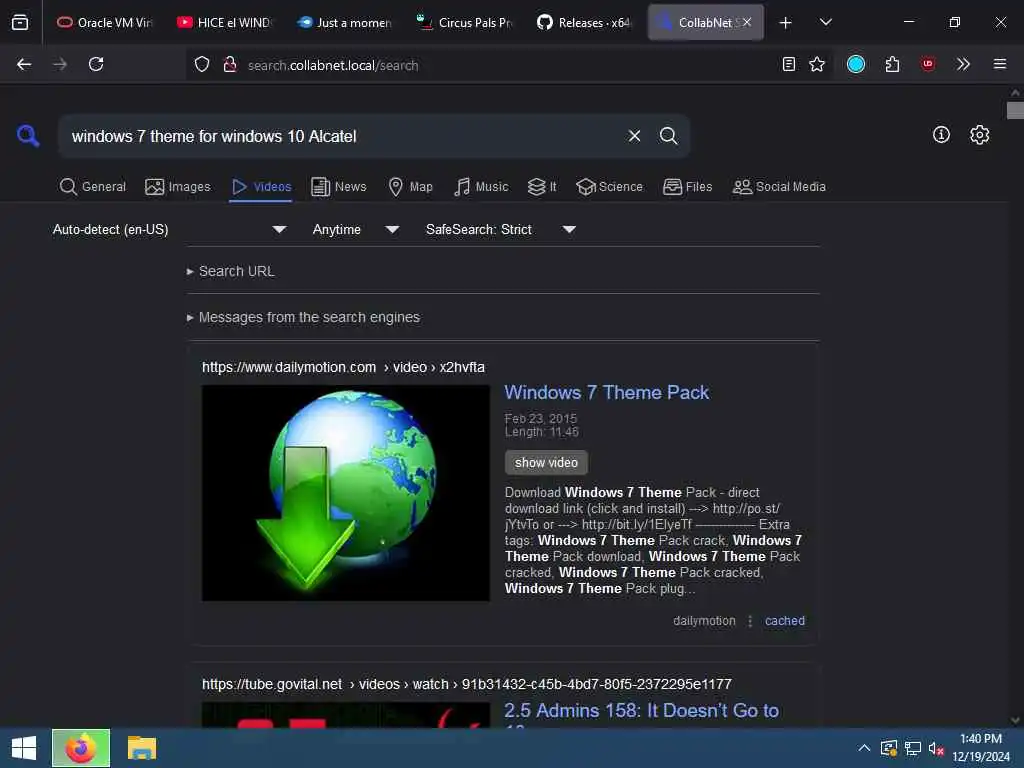Select the Science search category

pyautogui.click(x=609, y=187)
